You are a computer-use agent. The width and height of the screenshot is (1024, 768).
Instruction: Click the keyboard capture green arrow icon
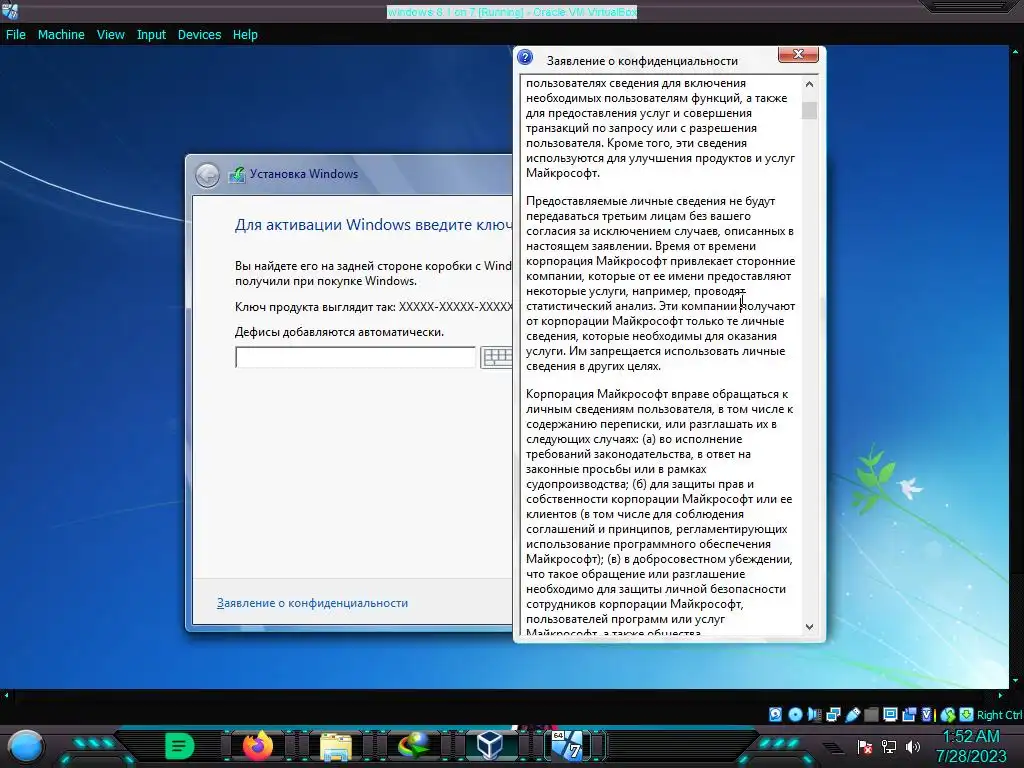tap(967, 714)
